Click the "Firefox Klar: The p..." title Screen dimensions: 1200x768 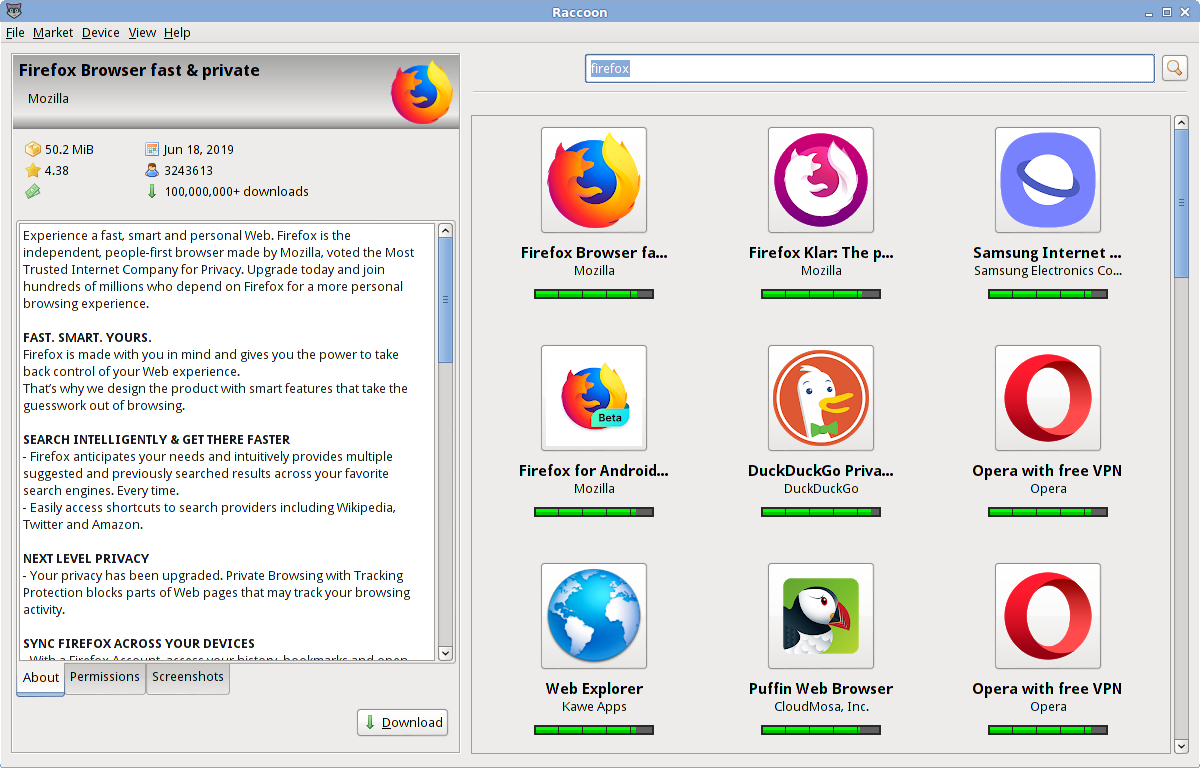point(821,253)
